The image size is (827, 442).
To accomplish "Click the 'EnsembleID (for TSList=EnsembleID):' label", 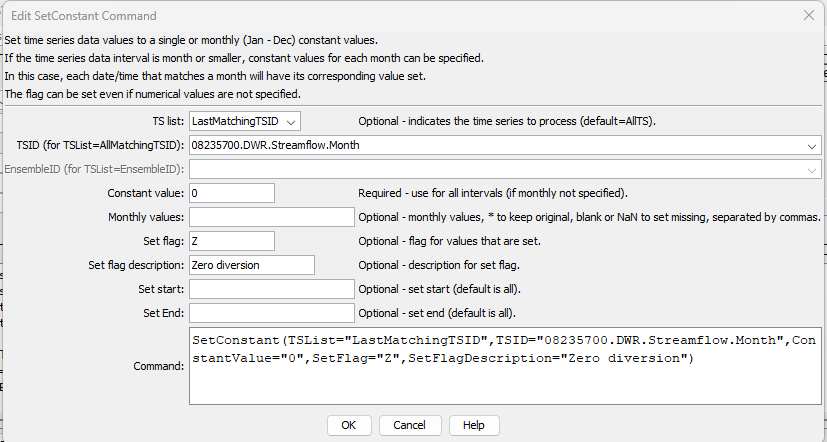I will pos(94,169).
